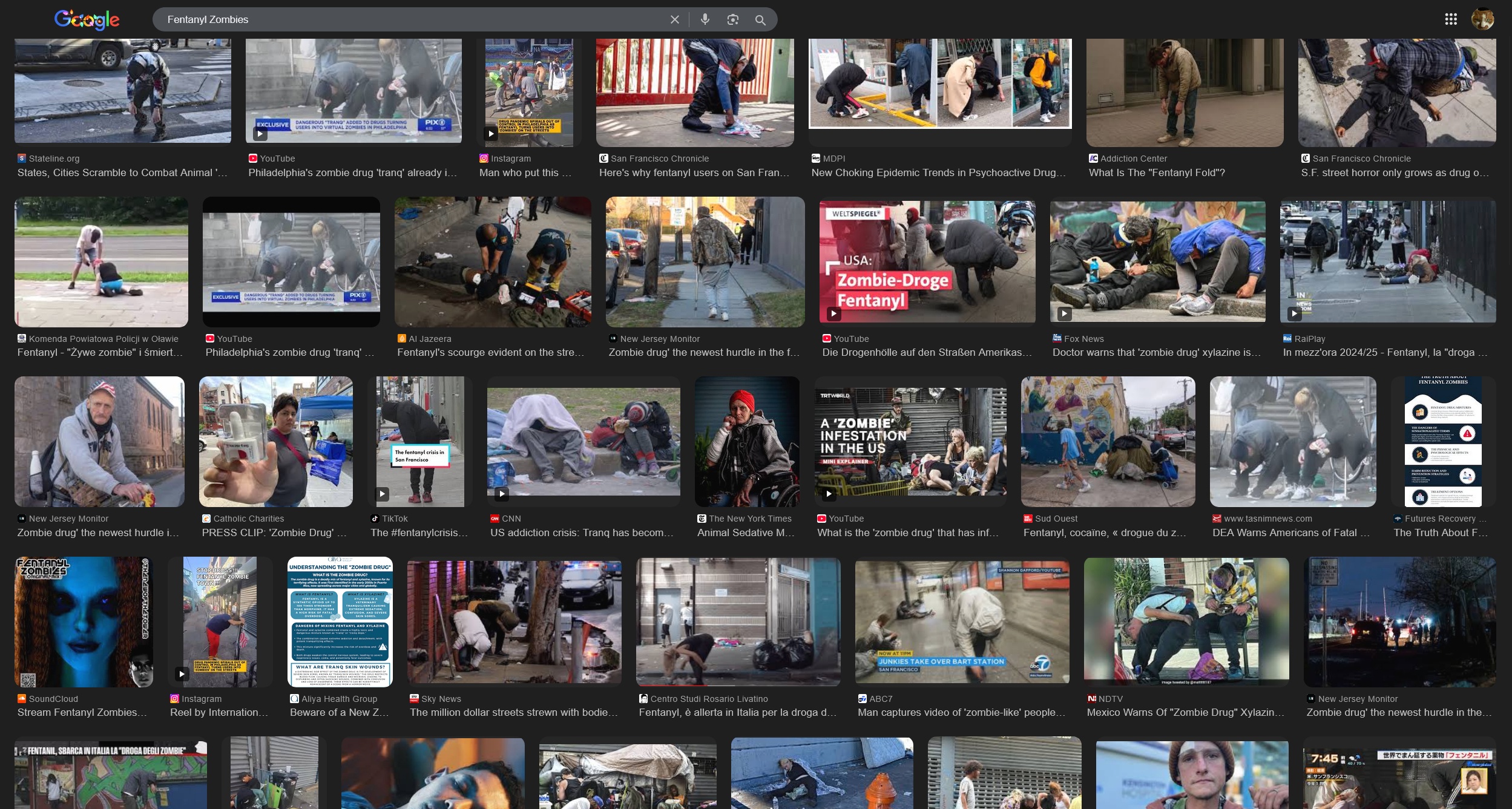Image resolution: width=1512 pixels, height=809 pixels.
Task: Open The New York Times Animal Sedative link
Action: (x=745, y=532)
